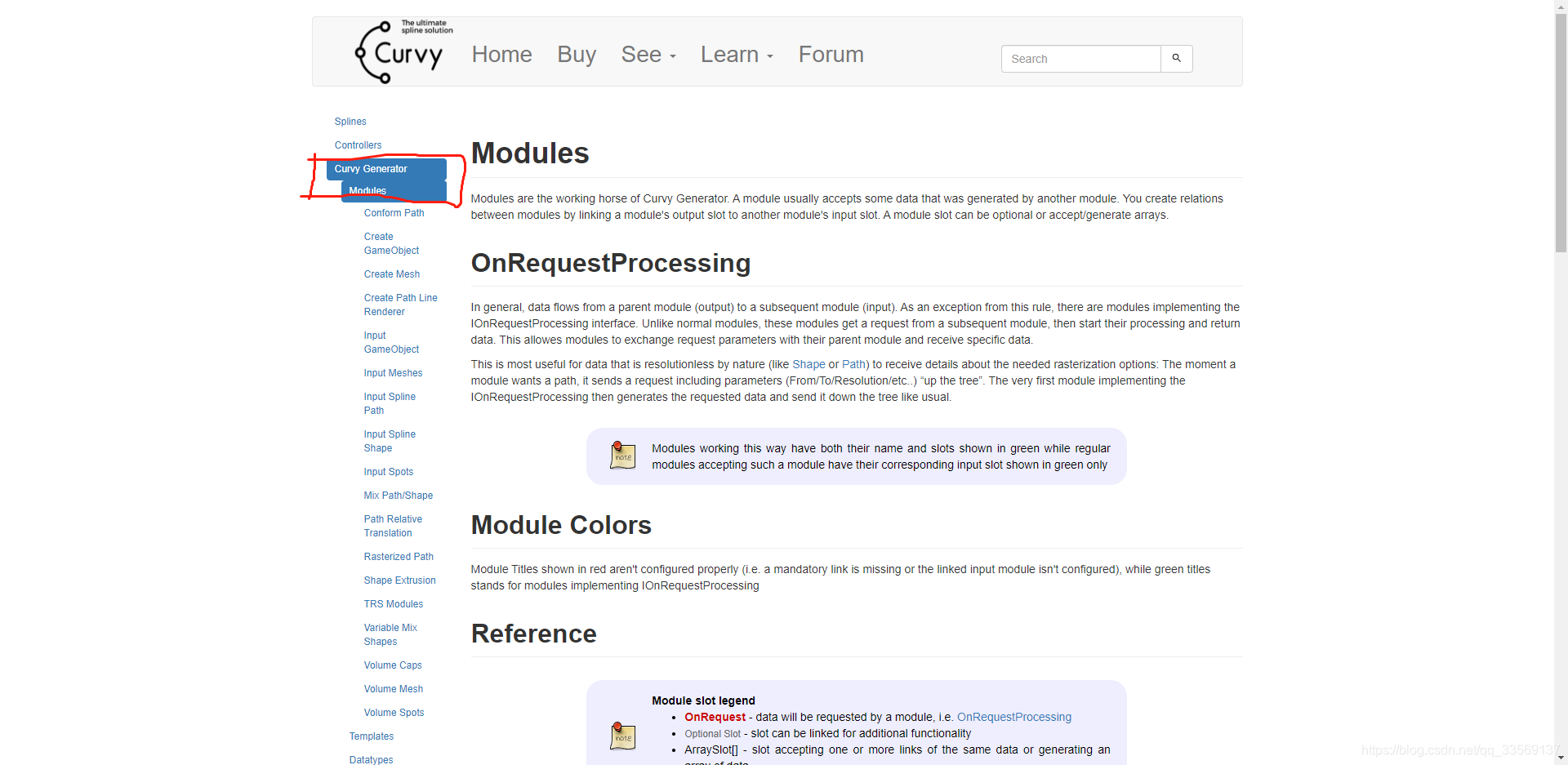Follow the Path link in the paragraph
Screen dimensions: 1568x765
tap(853, 364)
